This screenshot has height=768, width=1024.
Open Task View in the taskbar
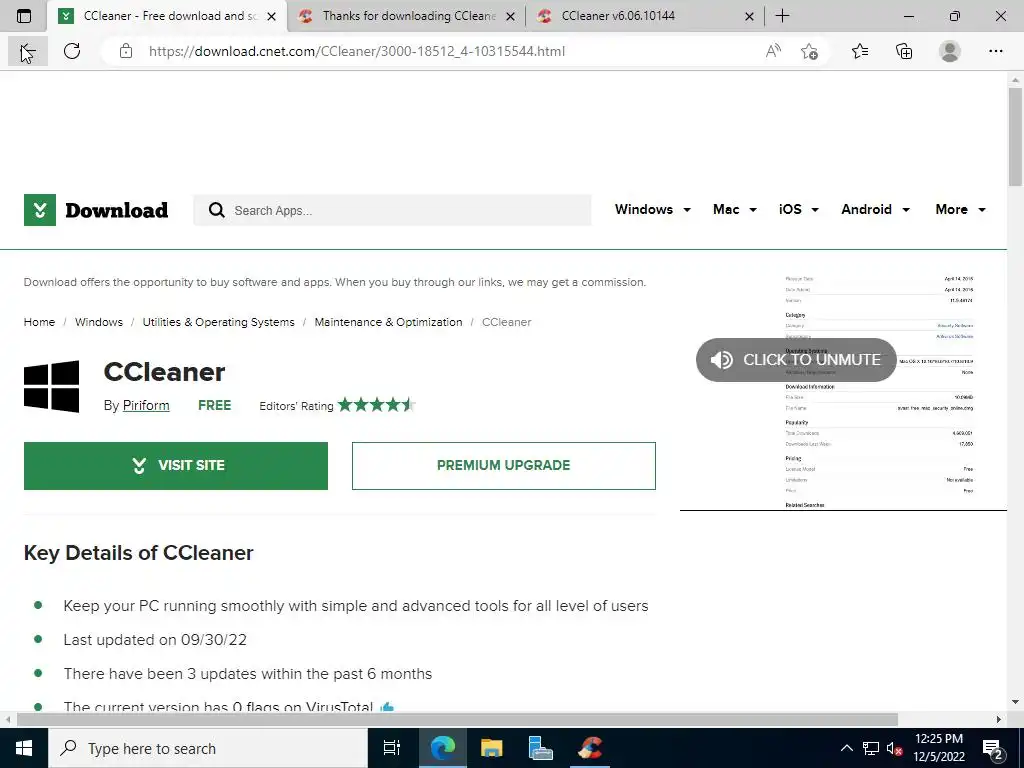point(392,748)
